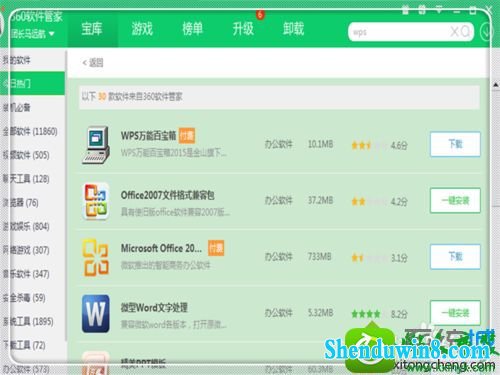Click the orange tag beside WPS万能百宝箱

pos(187,136)
